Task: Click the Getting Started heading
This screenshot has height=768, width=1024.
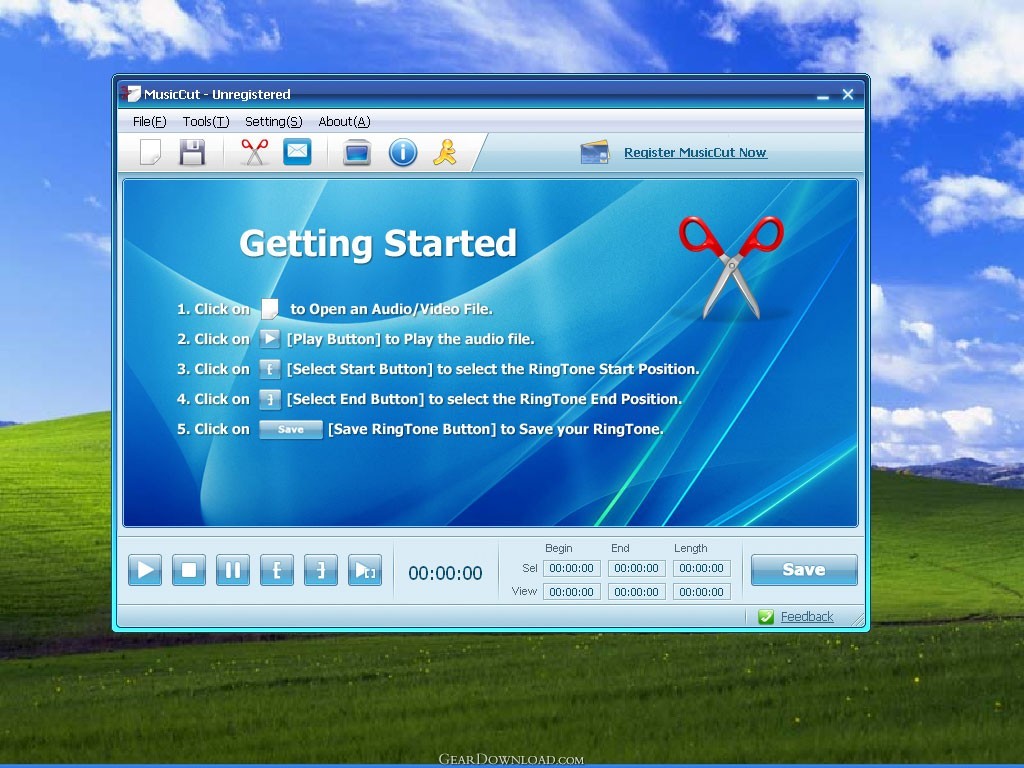Action: coord(378,244)
